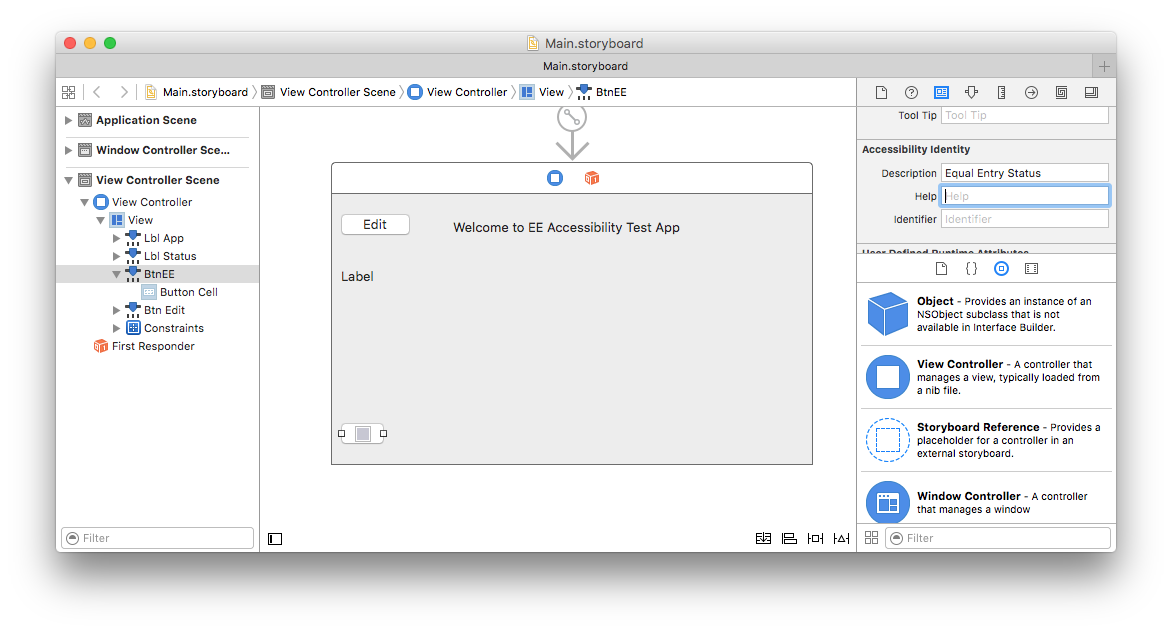The image size is (1172, 632).
Task: Click View Controller Scene breadcrumb
Action: (x=329, y=93)
